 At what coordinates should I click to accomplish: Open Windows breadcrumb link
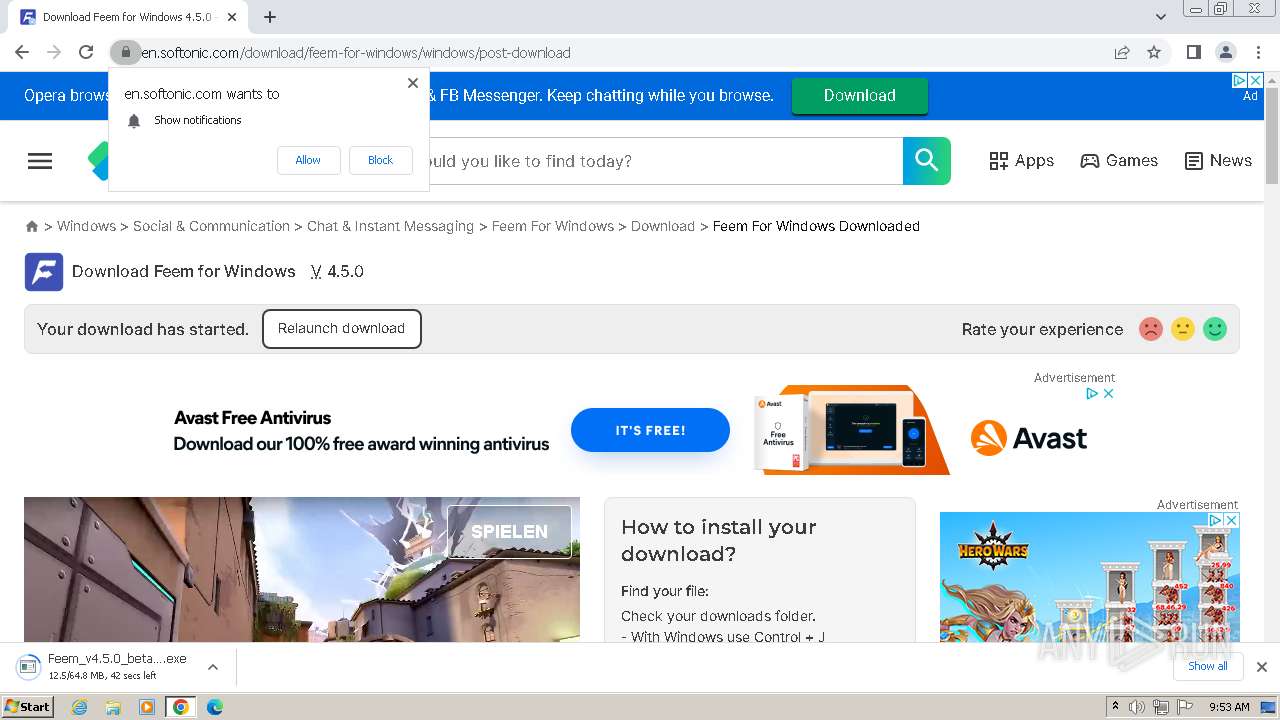pos(86,226)
